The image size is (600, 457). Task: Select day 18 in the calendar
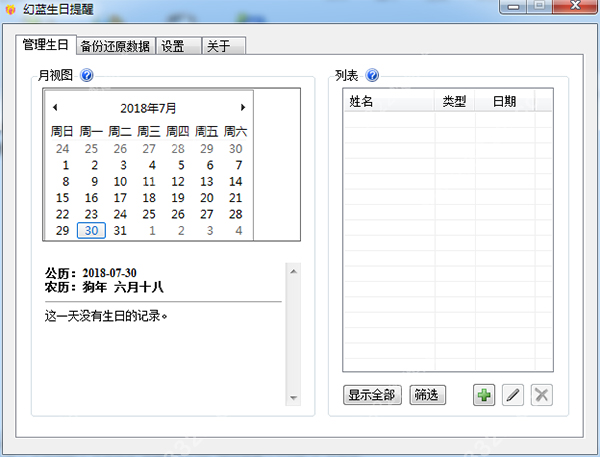coord(149,197)
